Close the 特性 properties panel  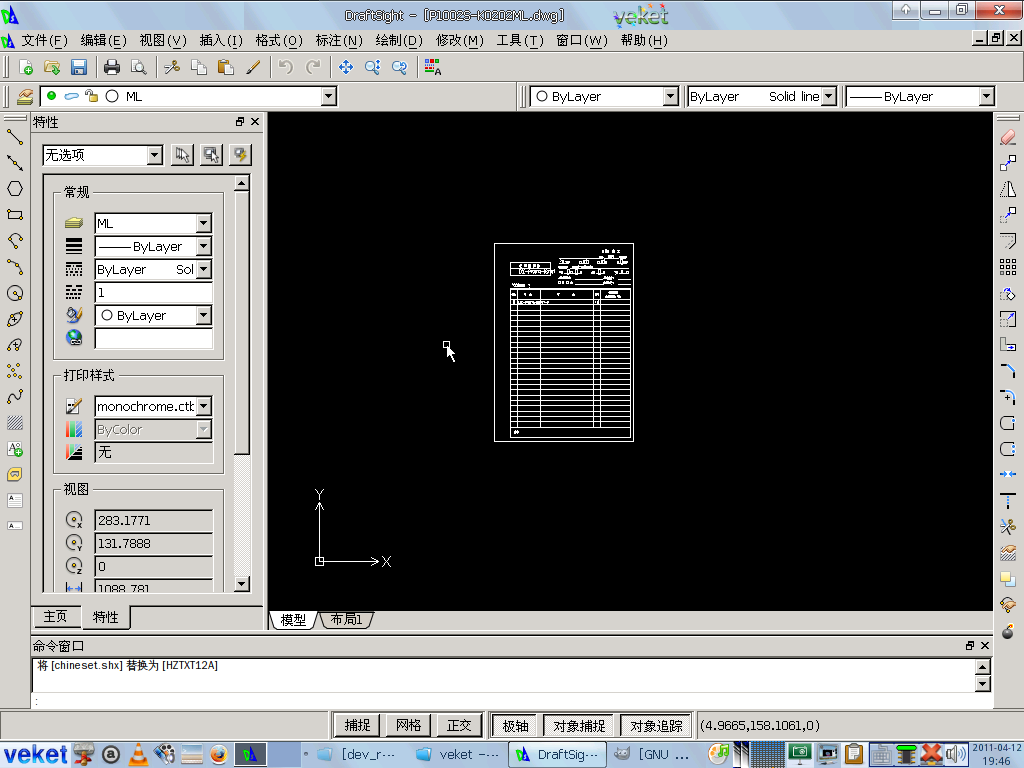(255, 121)
